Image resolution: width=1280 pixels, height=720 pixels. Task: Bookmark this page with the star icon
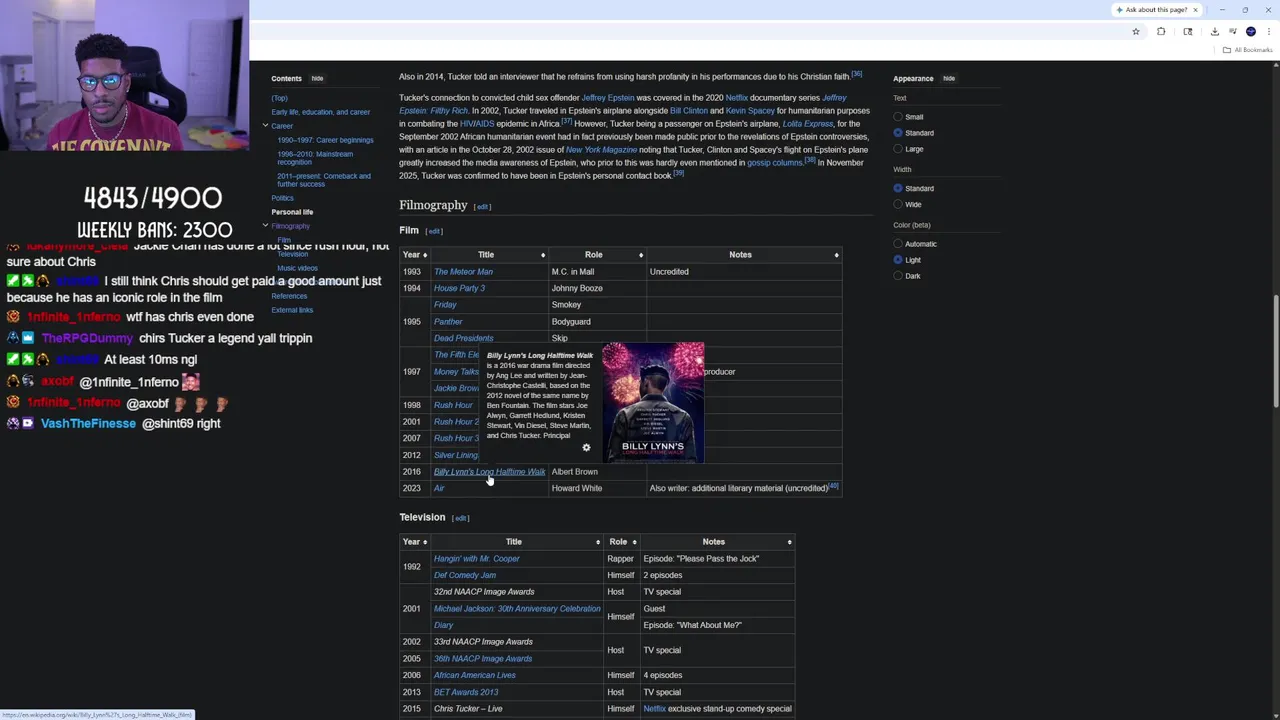(x=1136, y=32)
